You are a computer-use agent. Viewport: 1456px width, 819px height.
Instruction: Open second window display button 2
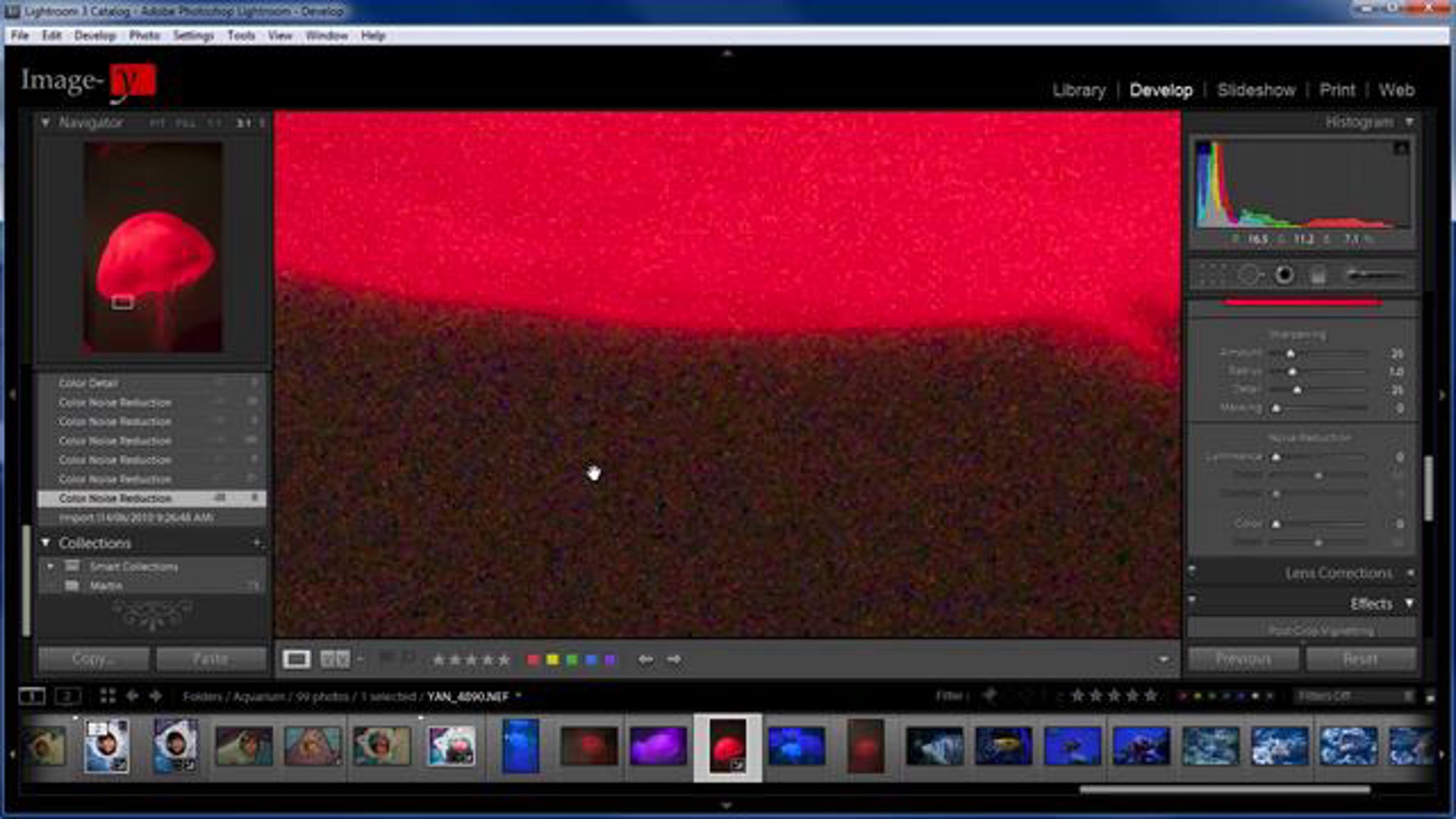68,696
